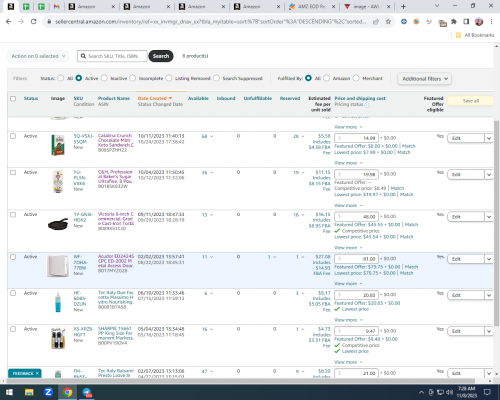500x400 pixels.
Task: Open the All Bookmarks folder
Action: point(475,35)
